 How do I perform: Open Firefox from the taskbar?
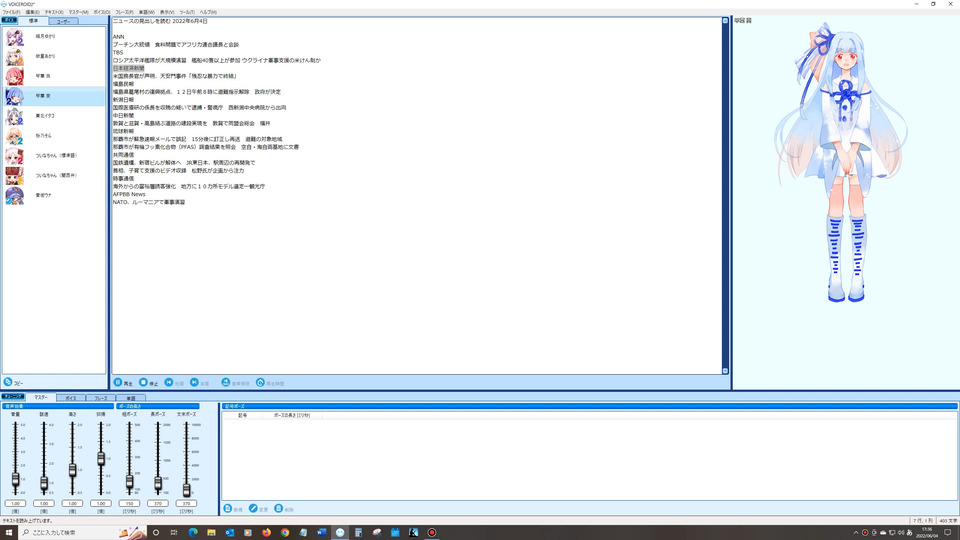pos(266,533)
